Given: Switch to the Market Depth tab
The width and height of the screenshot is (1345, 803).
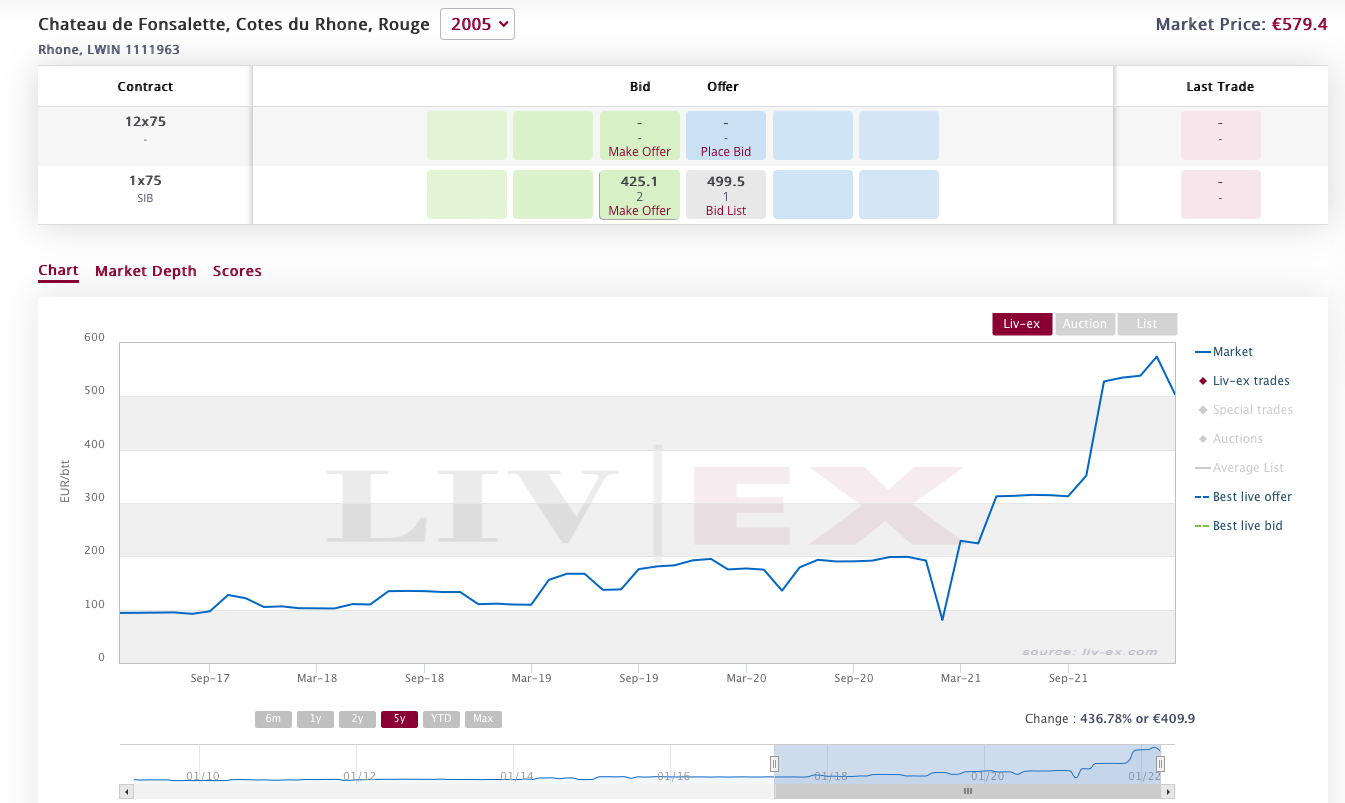Looking at the screenshot, I should 146,271.
